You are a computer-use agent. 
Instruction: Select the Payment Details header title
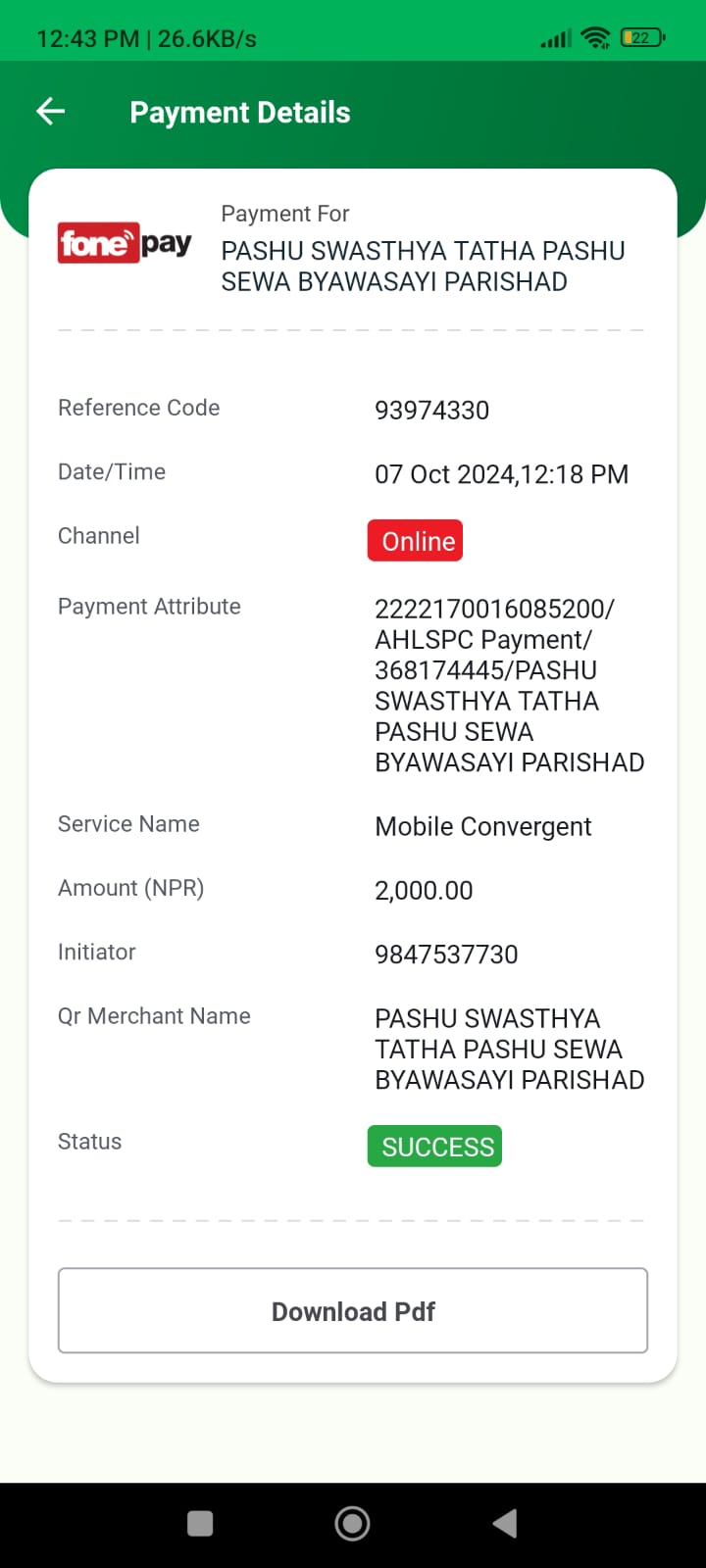click(x=240, y=113)
